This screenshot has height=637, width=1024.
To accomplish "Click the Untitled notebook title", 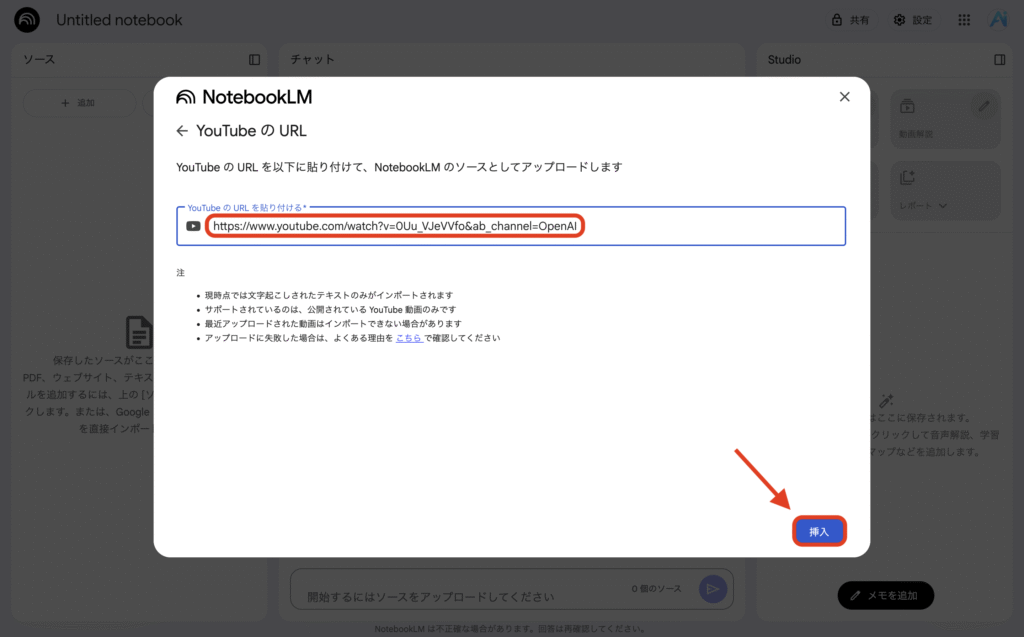I will (119, 20).
